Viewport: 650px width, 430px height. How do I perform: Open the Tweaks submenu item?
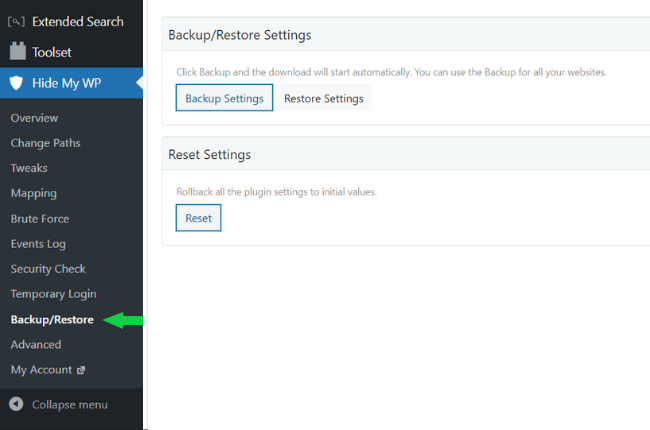29,168
